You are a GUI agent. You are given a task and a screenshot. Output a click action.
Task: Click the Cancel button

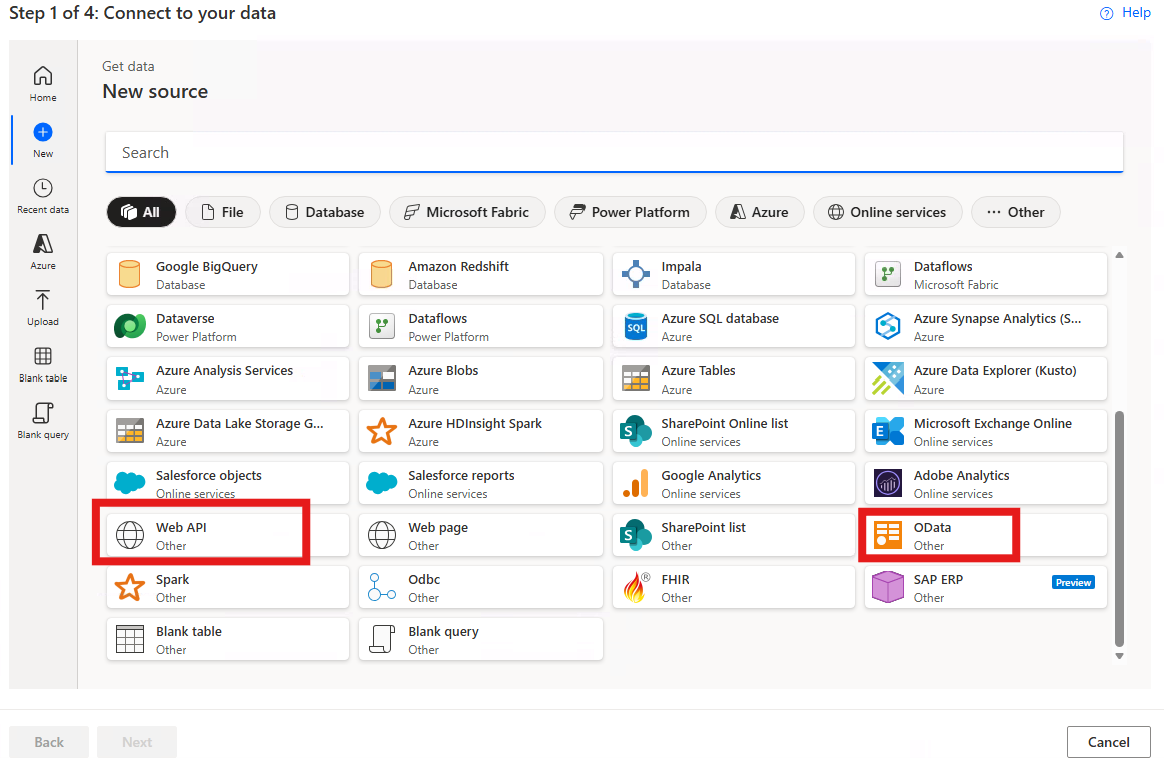tap(1108, 742)
